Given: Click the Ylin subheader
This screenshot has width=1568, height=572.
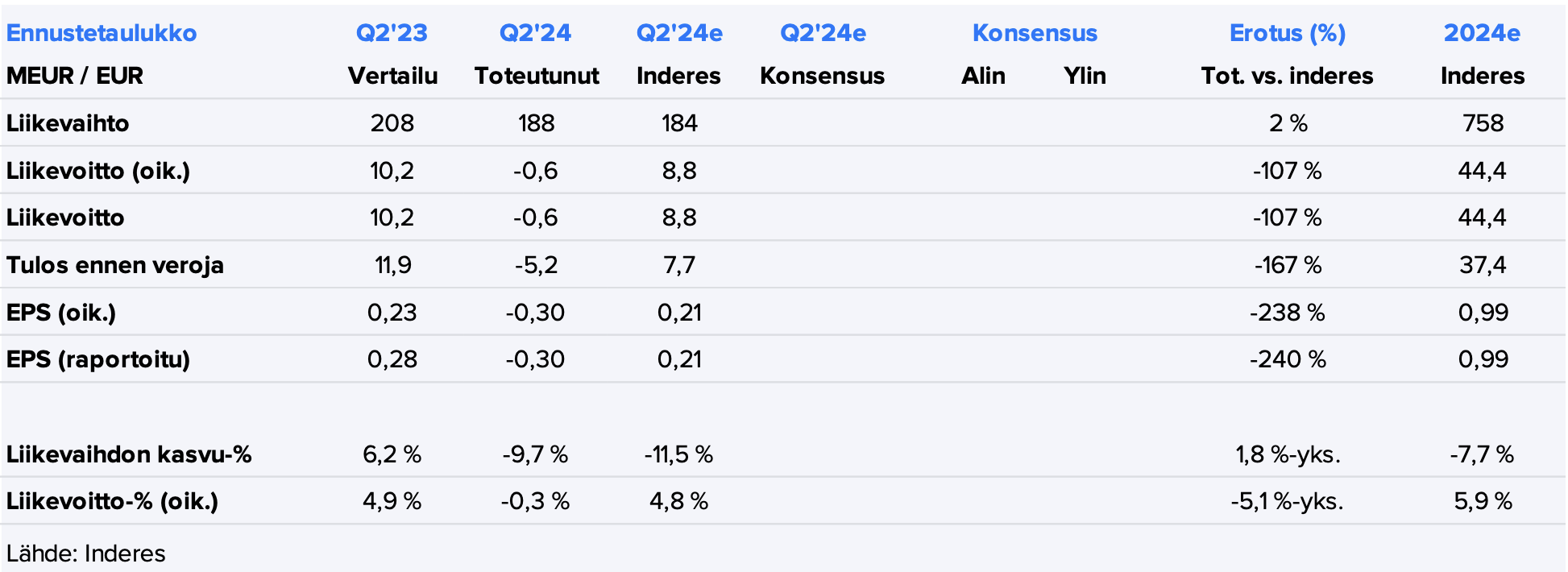Looking at the screenshot, I should 1085,76.
